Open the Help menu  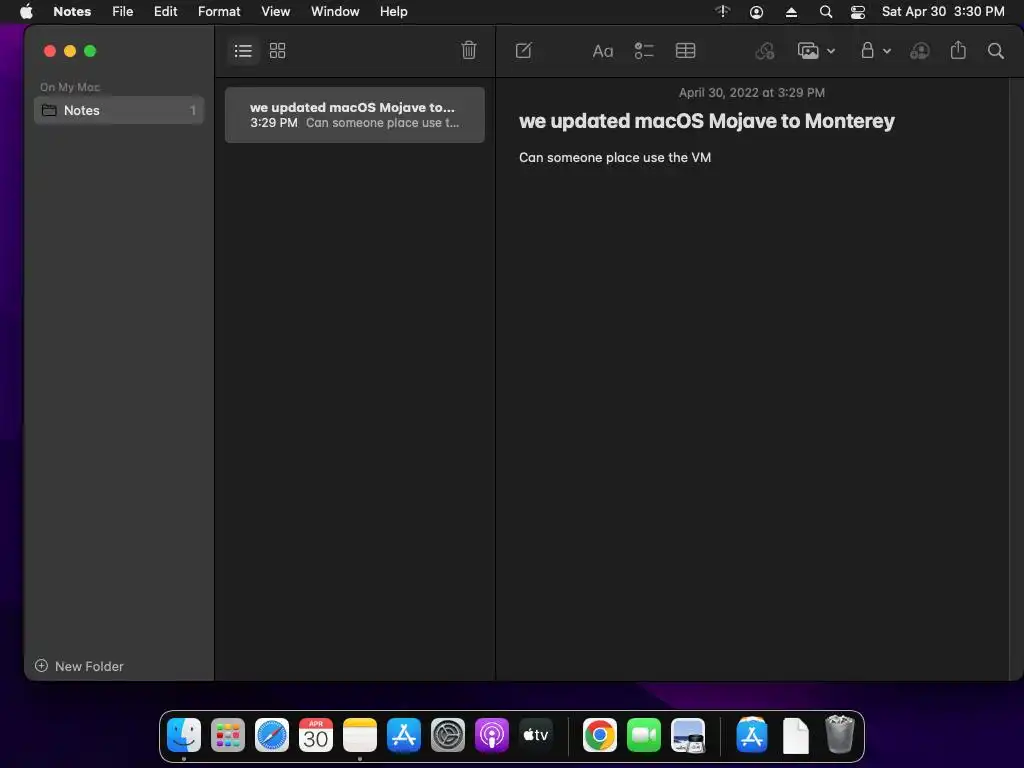[x=394, y=11]
